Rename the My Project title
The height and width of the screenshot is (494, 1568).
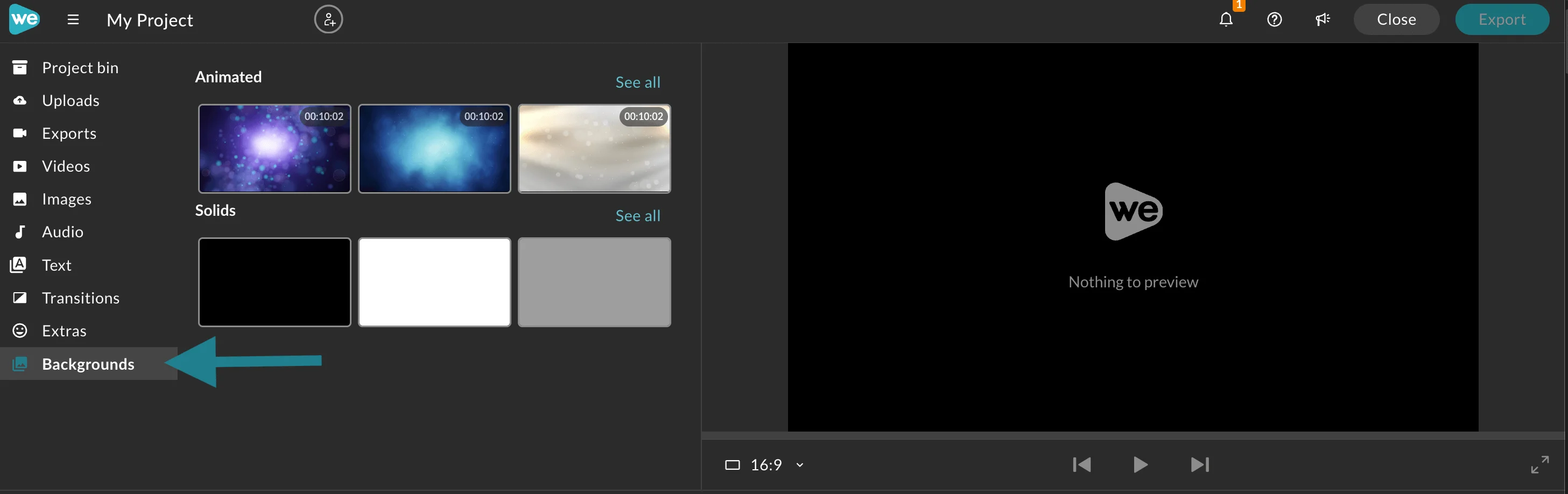coord(150,20)
